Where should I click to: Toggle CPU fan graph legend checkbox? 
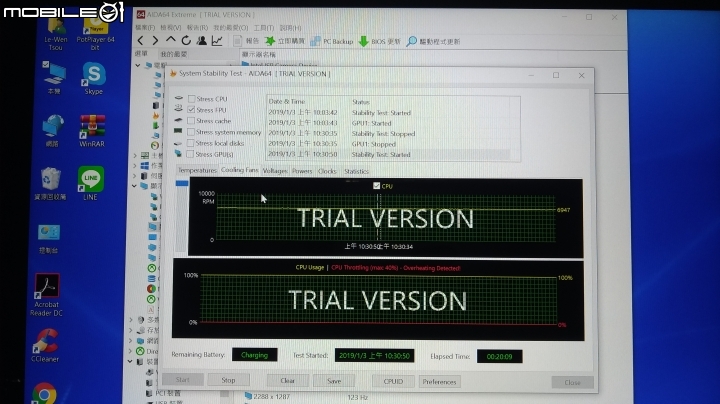[377, 186]
